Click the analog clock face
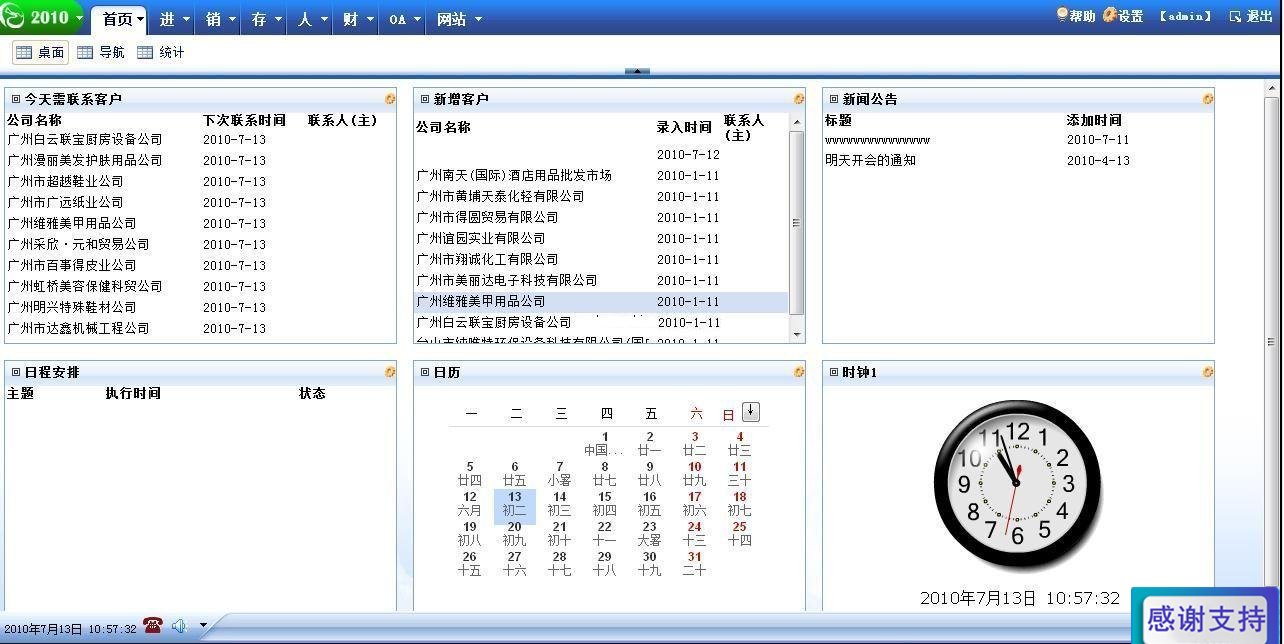 coord(1017,484)
